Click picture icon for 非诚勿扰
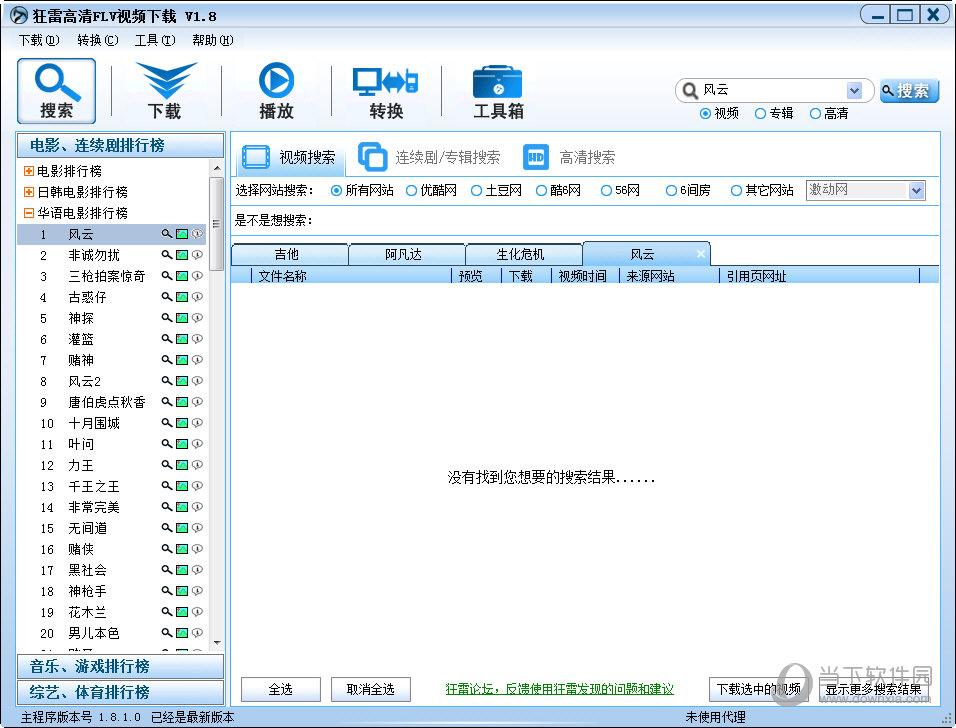 (182, 255)
